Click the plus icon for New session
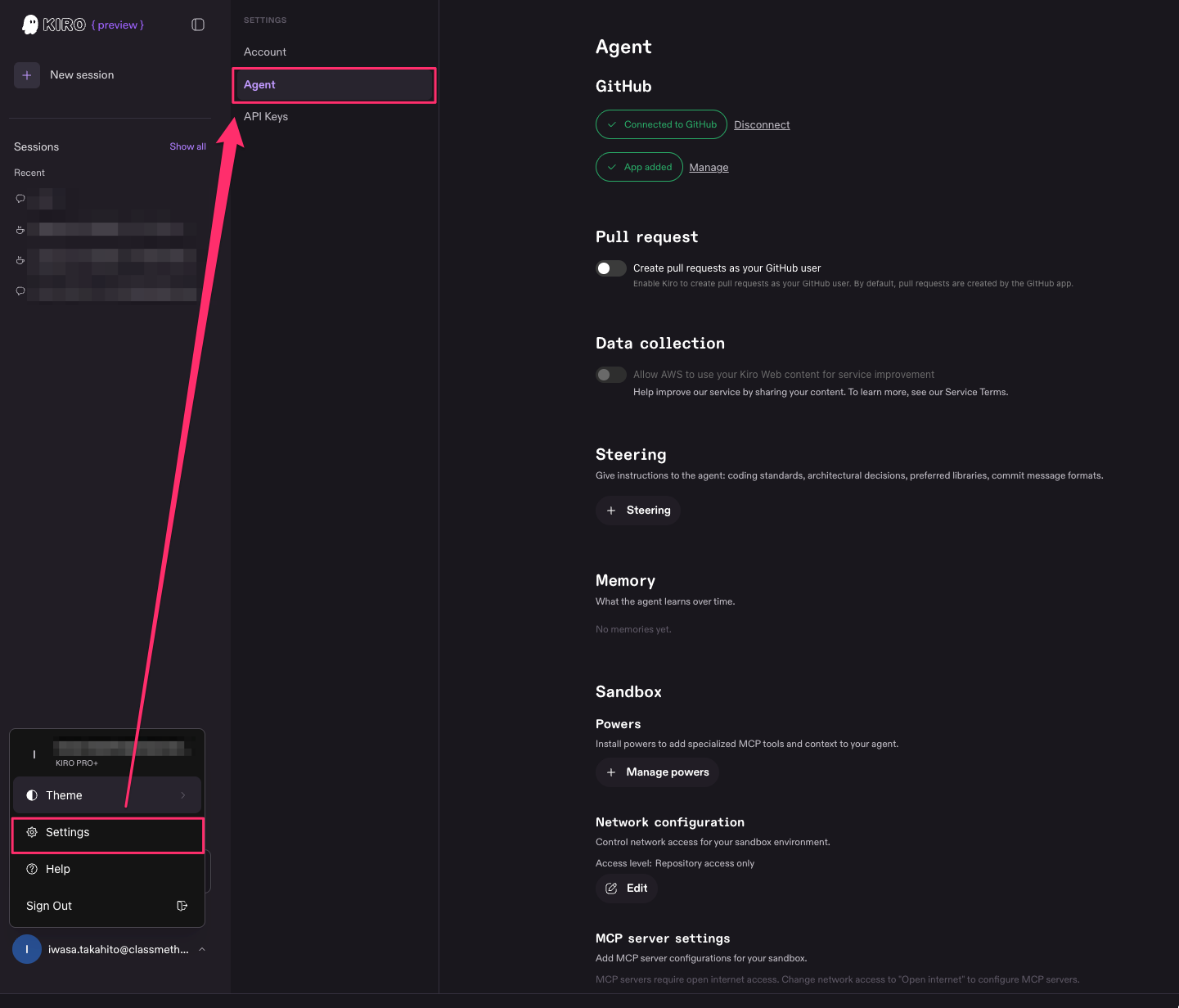This screenshot has height=1008, width=1179. (x=27, y=75)
